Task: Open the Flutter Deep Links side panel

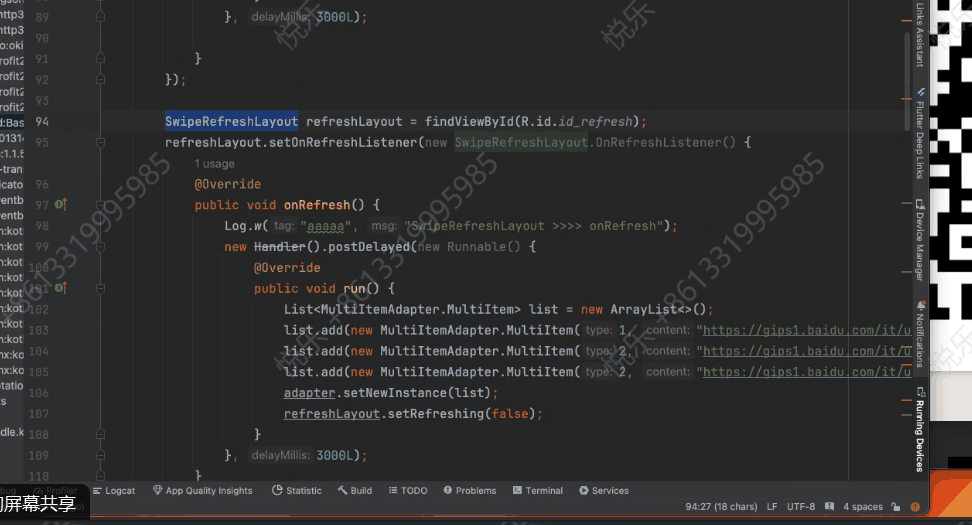Action: pyautogui.click(x=920, y=133)
